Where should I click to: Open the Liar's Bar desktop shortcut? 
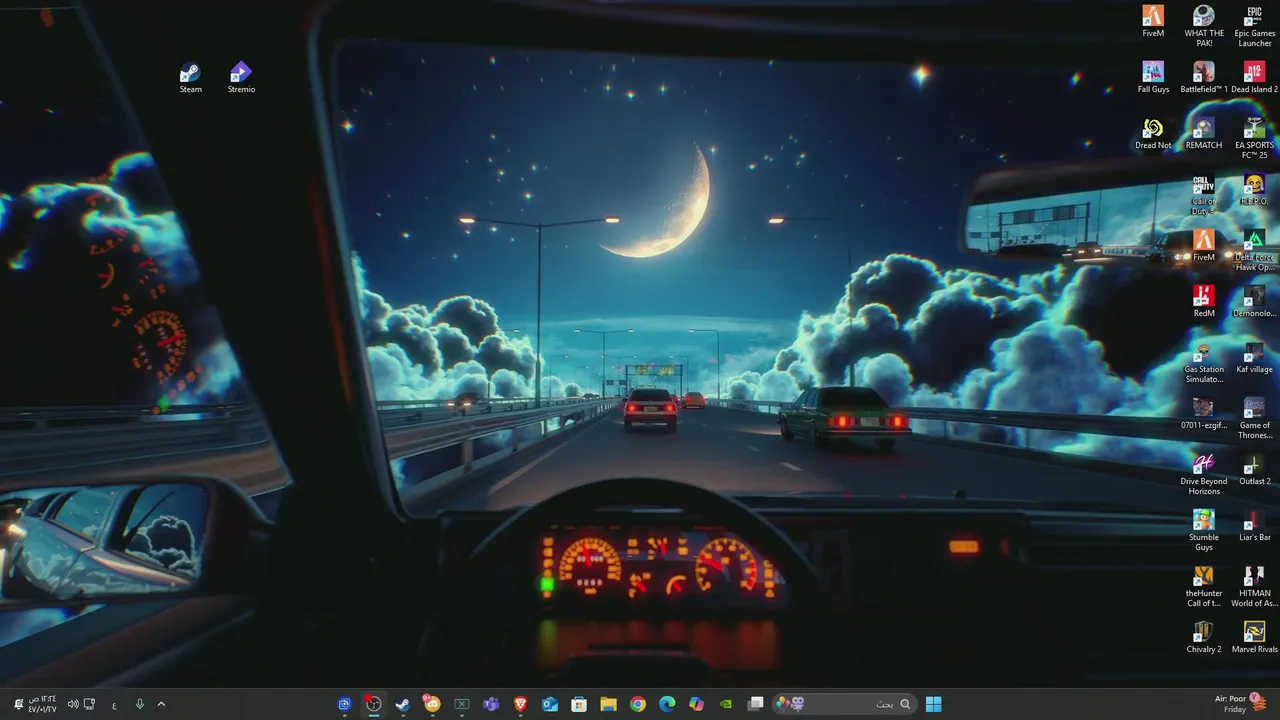(1254, 526)
